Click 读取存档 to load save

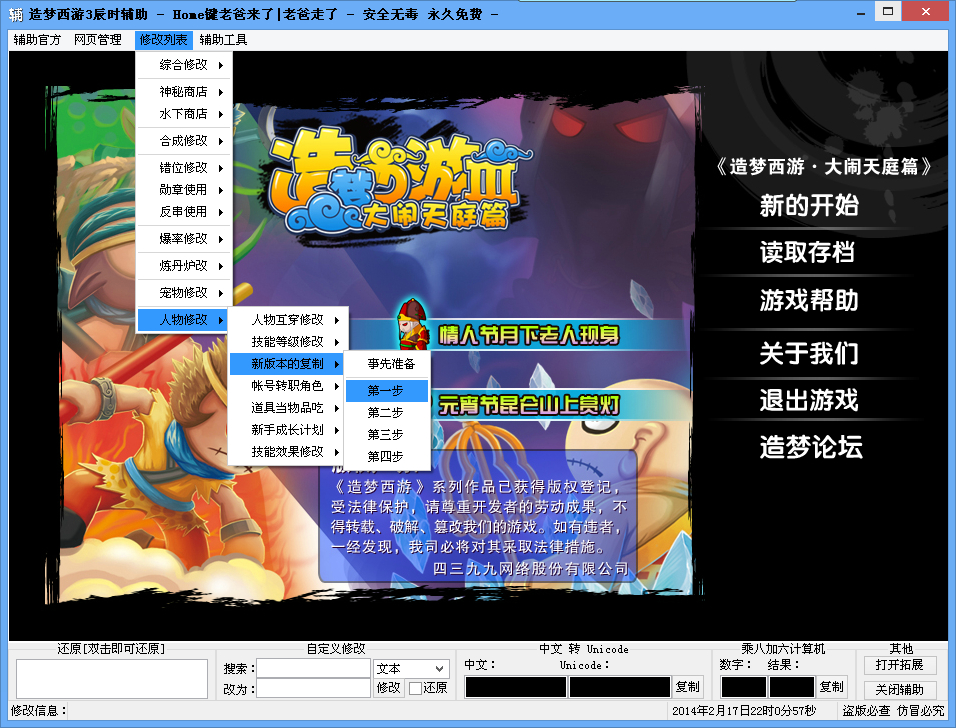(807, 252)
